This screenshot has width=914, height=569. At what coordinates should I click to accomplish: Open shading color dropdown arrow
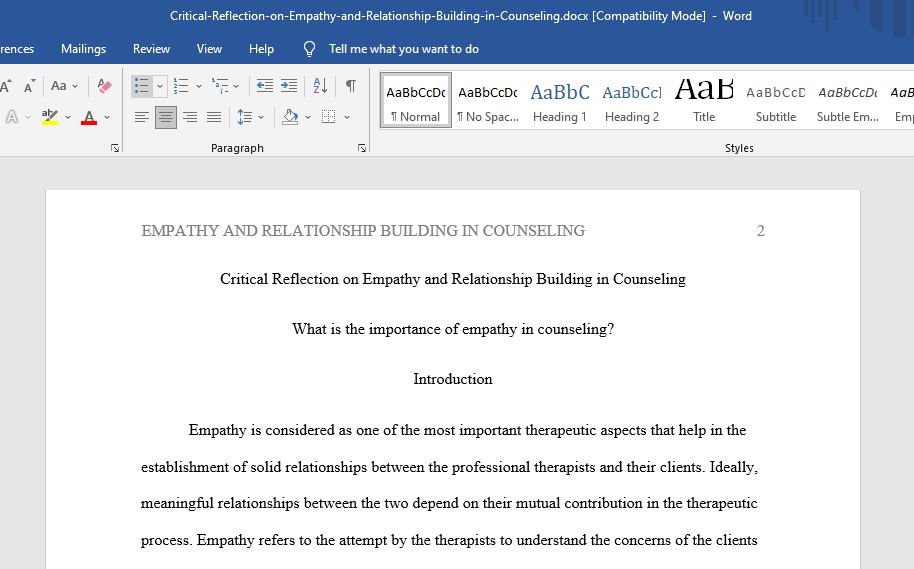[x=308, y=117]
